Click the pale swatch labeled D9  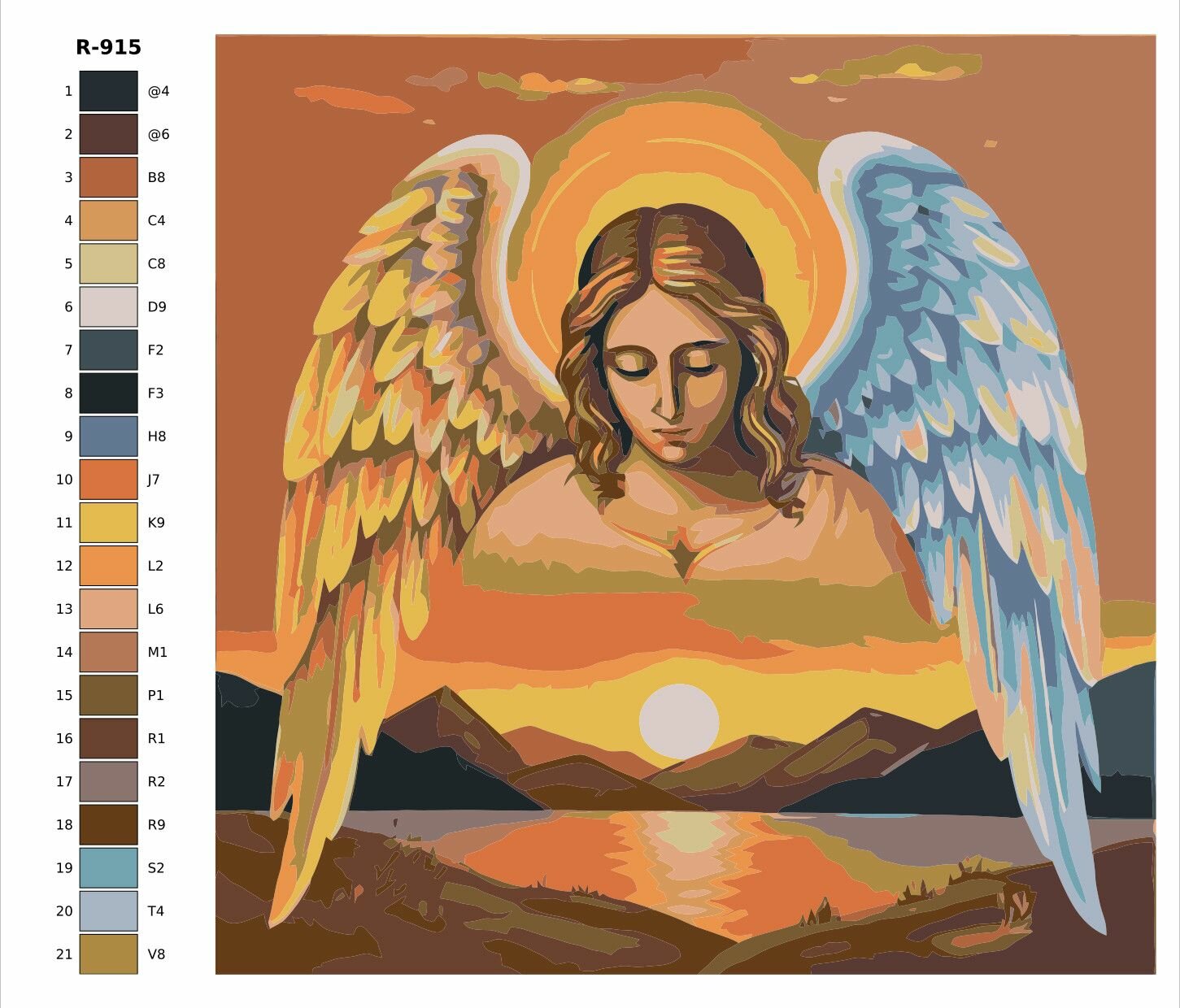coord(108,306)
